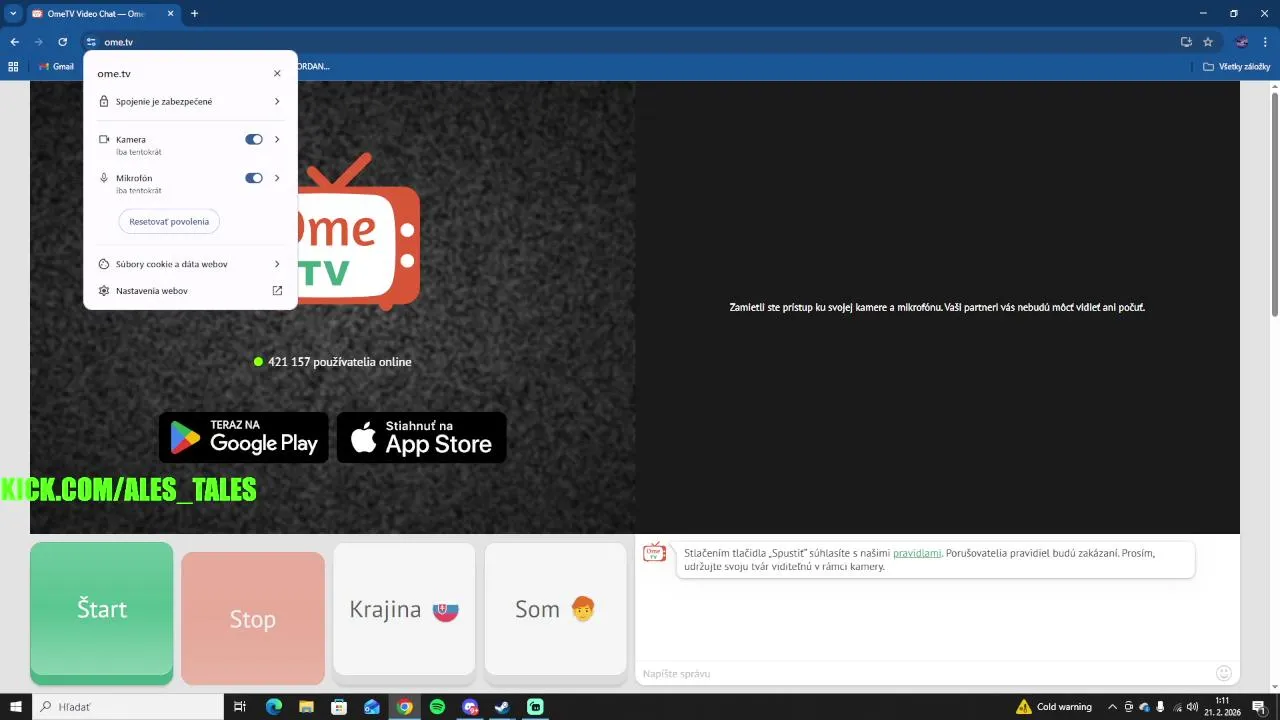Launch Microsoft Edge from taskbar
The width and height of the screenshot is (1280, 720).
tap(274, 707)
